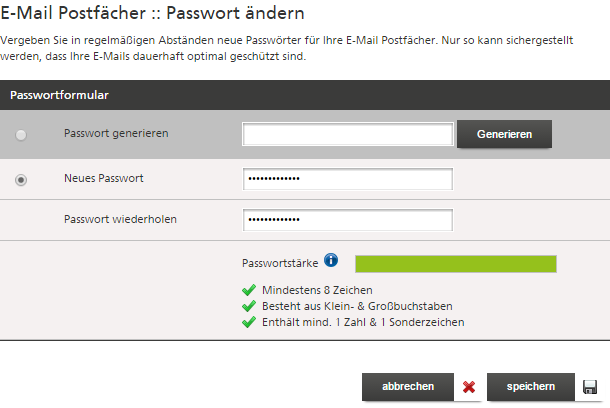The image size is (610, 408).
Task: Click the blue password strength info icon
Action: click(x=331, y=261)
